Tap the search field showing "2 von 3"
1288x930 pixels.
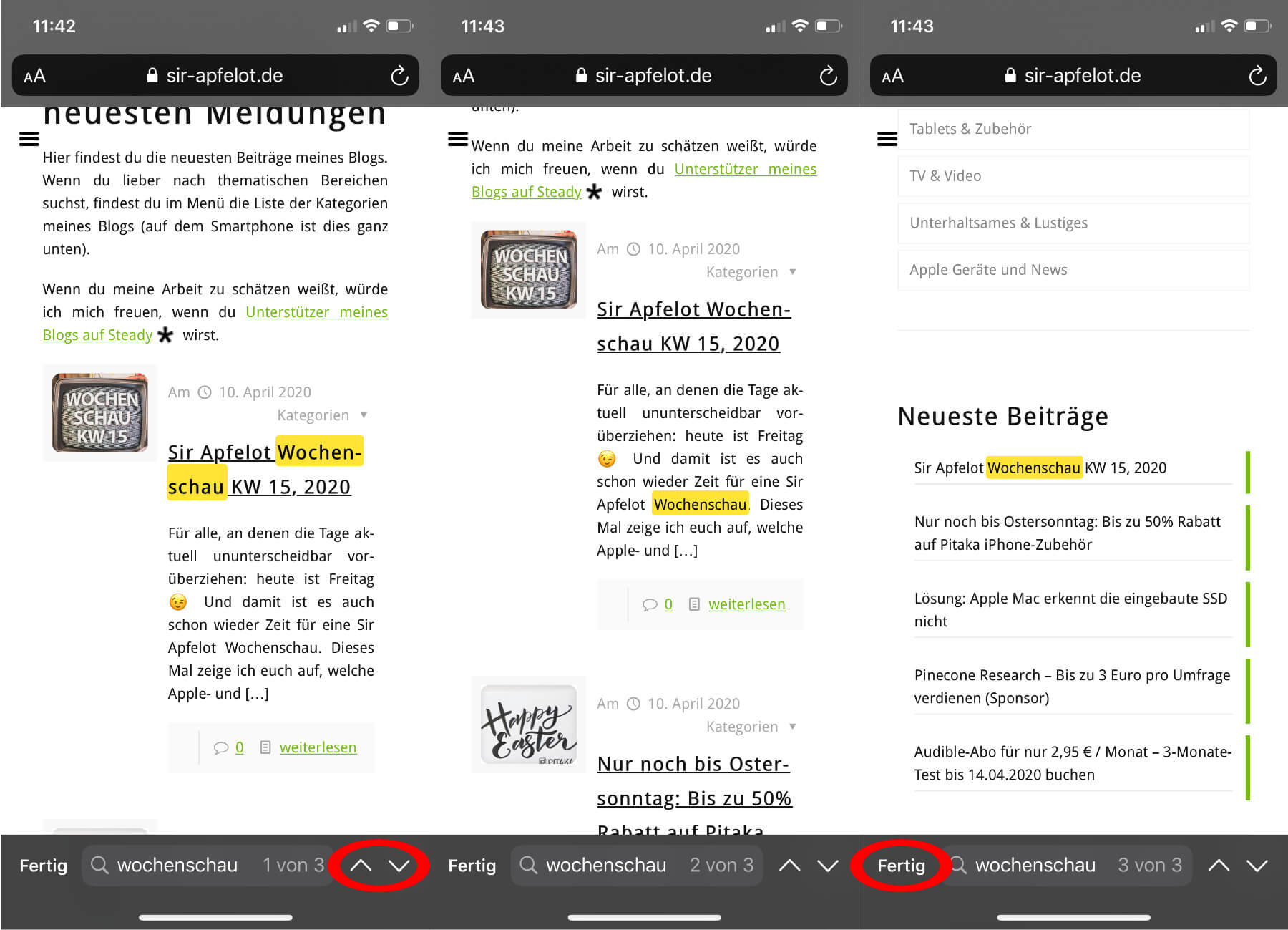click(x=605, y=866)
